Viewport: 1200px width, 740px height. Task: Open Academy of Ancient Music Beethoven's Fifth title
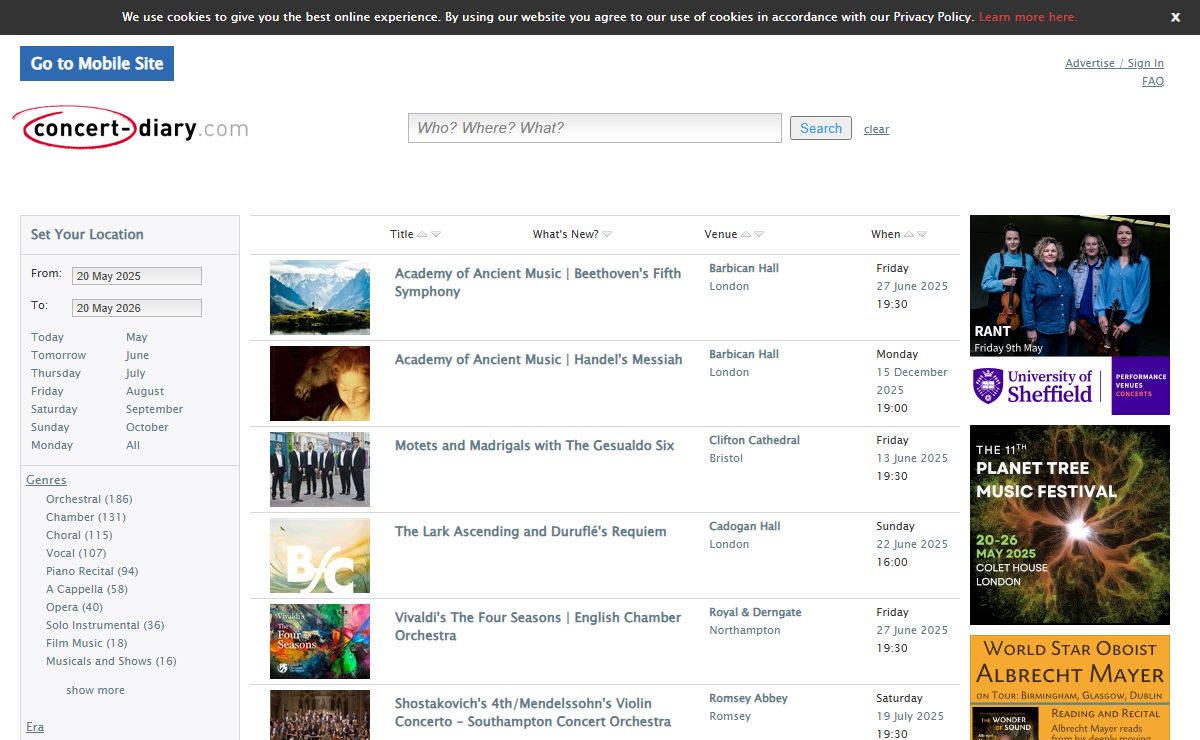[x=538, y=282]
